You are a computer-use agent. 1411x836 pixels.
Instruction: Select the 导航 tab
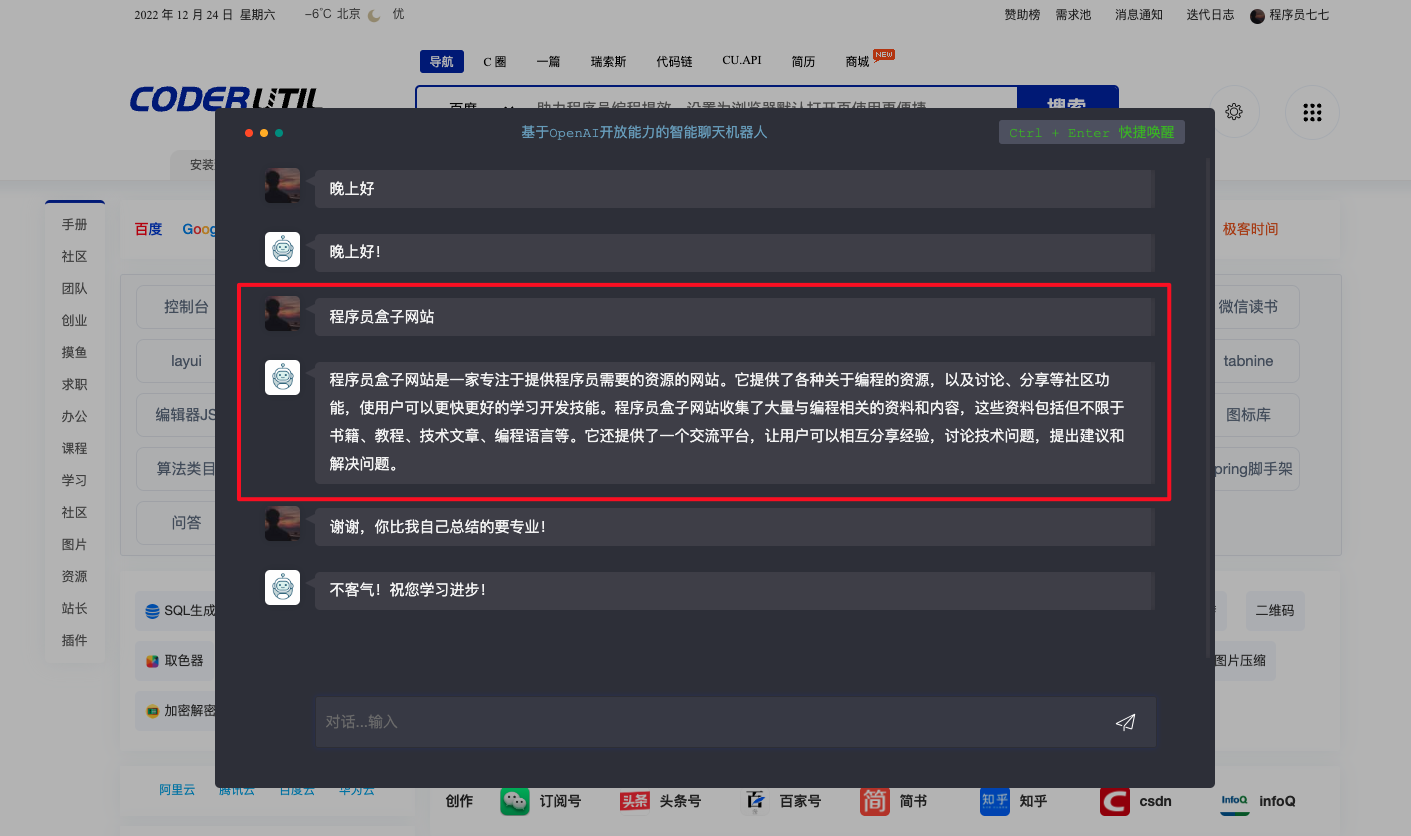[441, 62]
